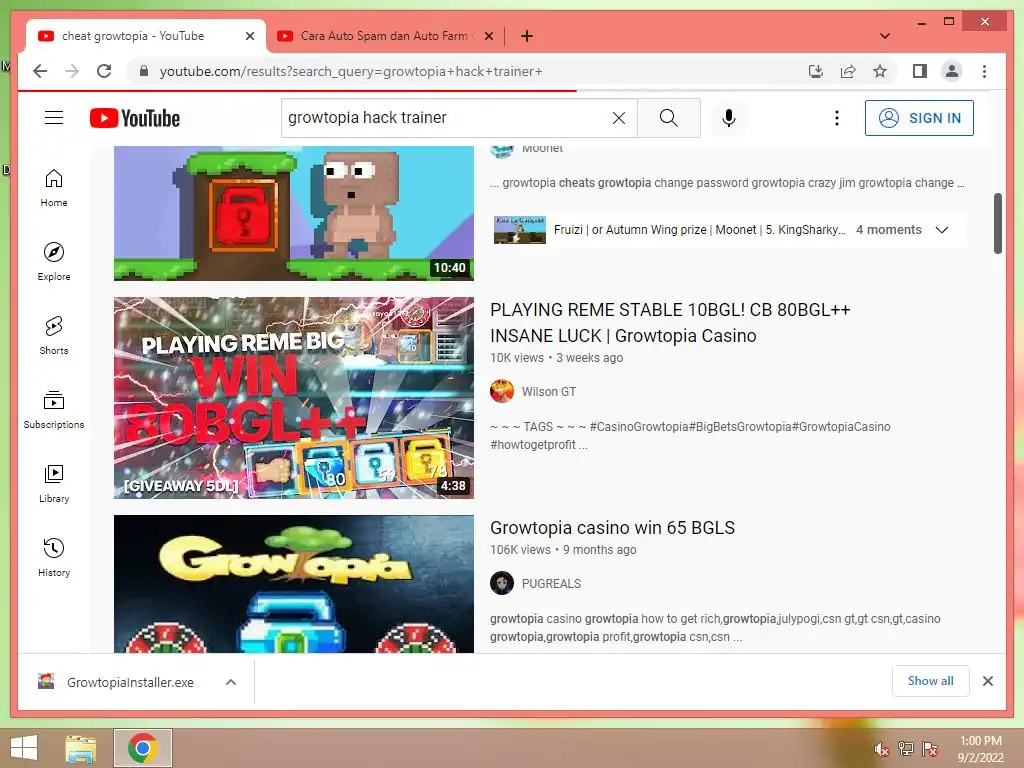Go to the YouTube logo homepage

pyautogui.click(x=135, y=118)
